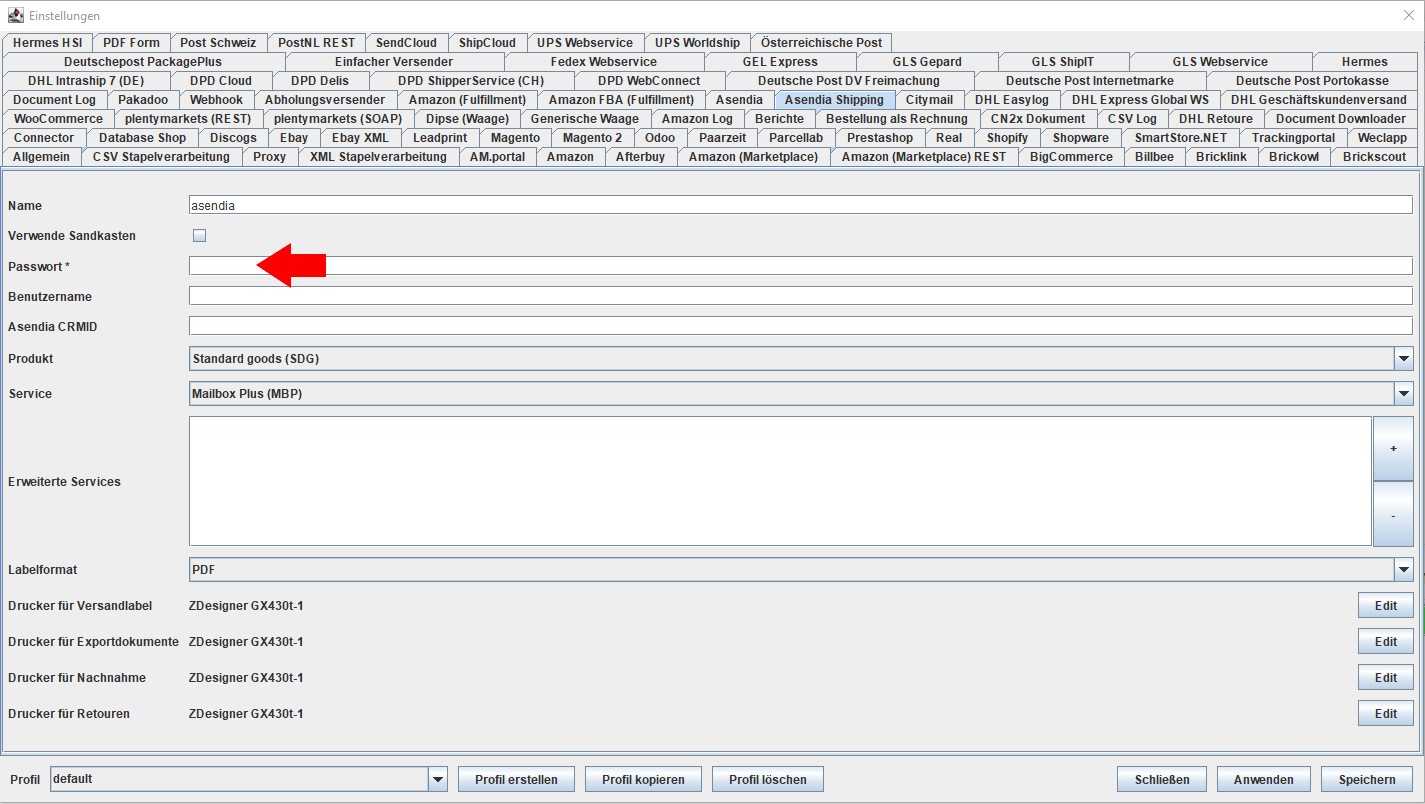Open the UPS Webservice tab

(585, 43)
